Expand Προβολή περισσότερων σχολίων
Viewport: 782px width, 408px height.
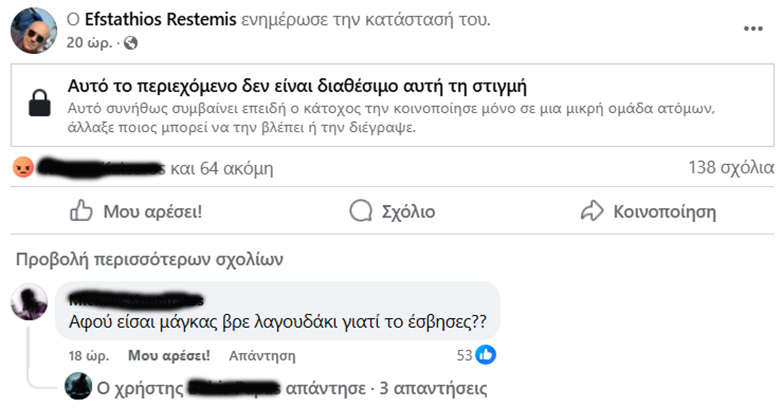coord(150,260)
